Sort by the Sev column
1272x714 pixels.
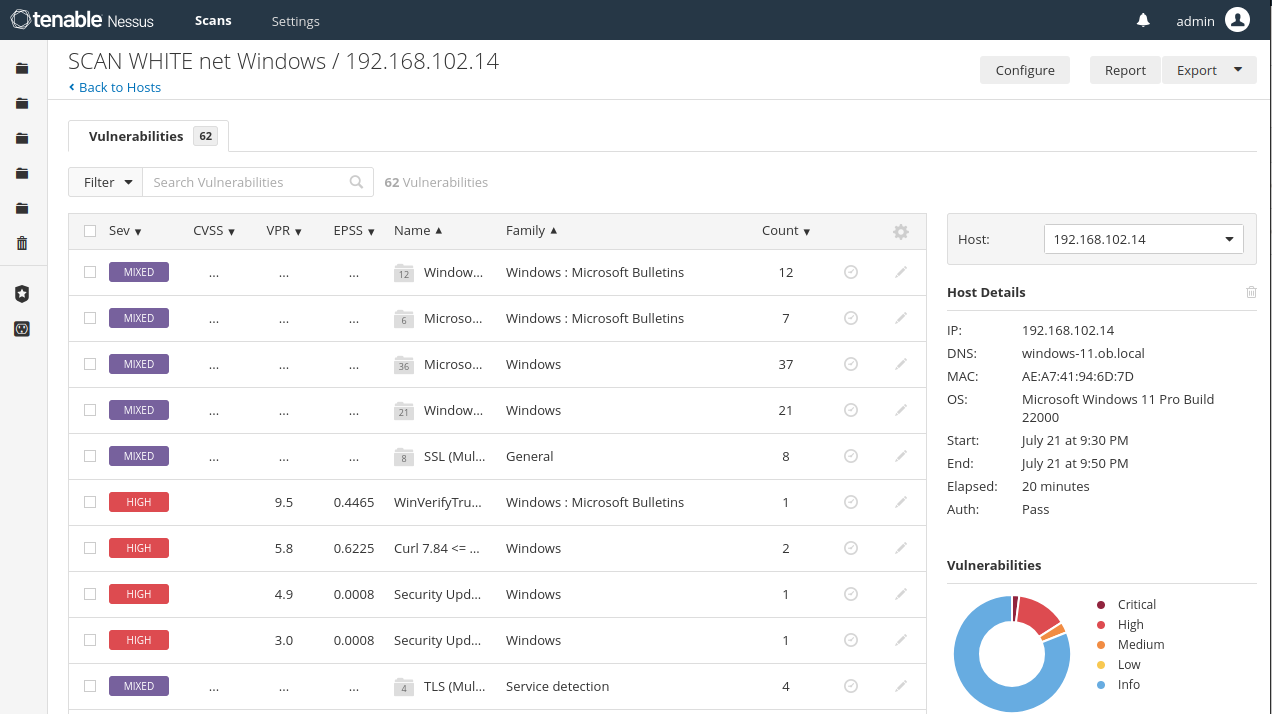coord(125,231)
